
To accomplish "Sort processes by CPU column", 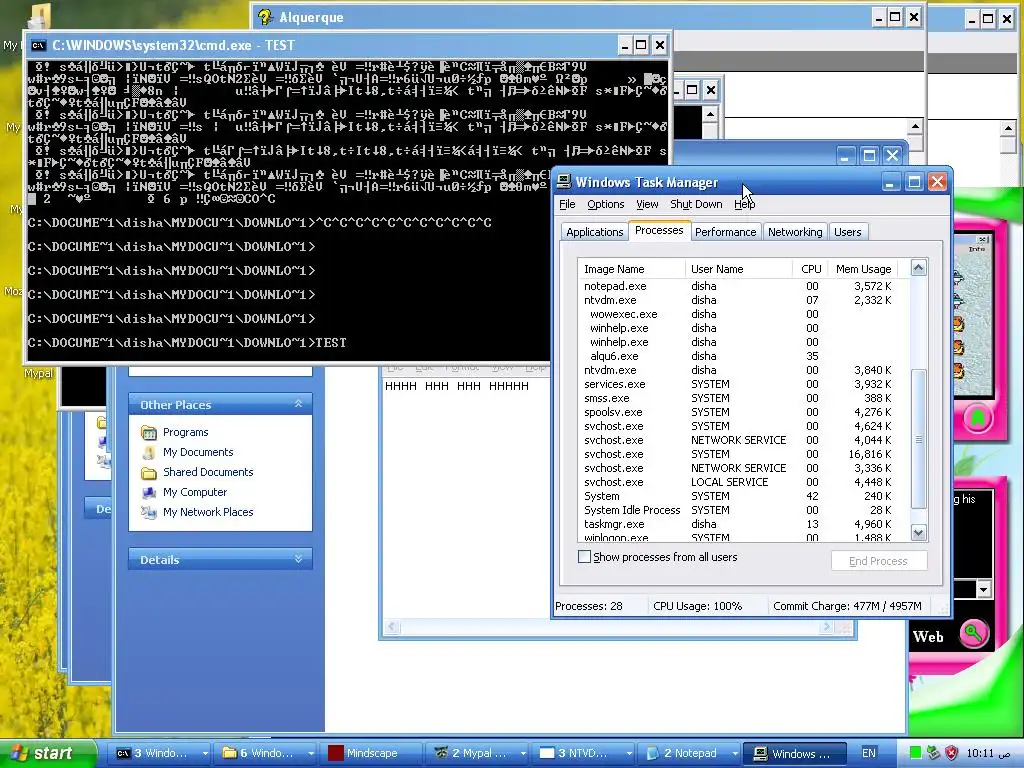I will (809, 269).
